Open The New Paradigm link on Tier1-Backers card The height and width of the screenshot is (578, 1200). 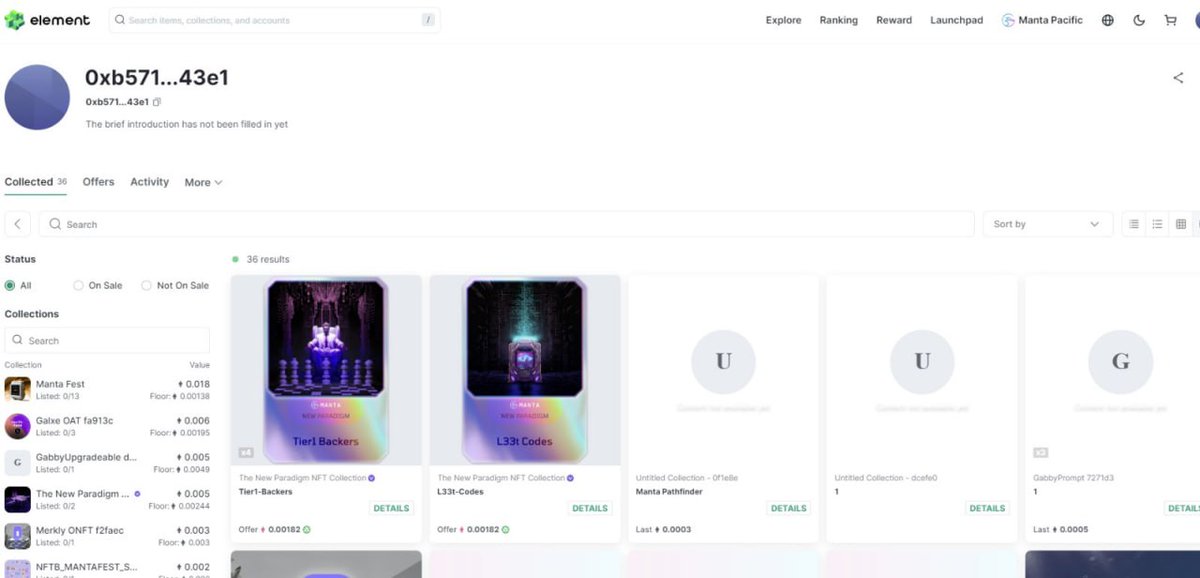pos(302,478)
